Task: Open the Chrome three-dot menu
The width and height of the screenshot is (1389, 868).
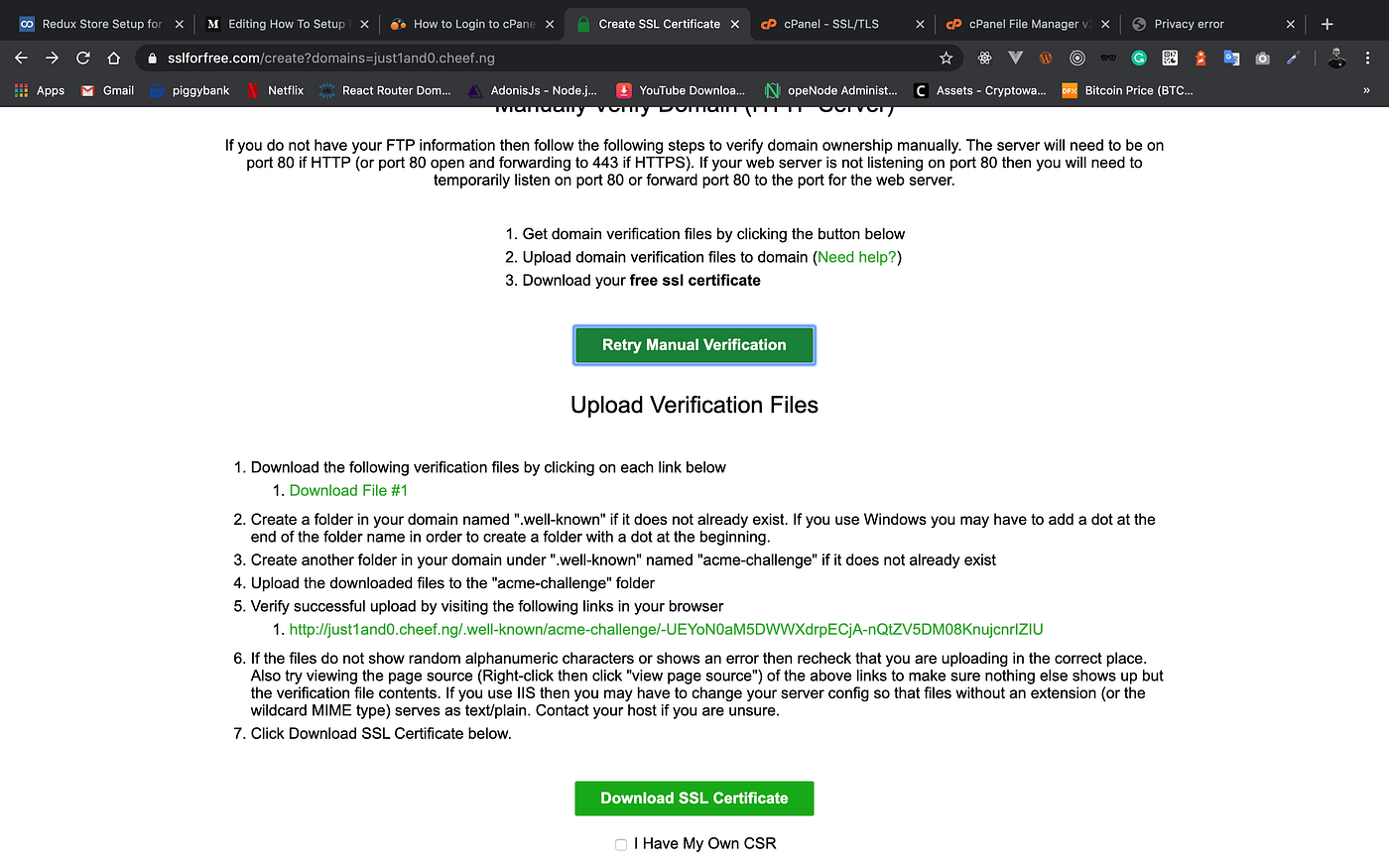Action: [x=1367, y=58]
